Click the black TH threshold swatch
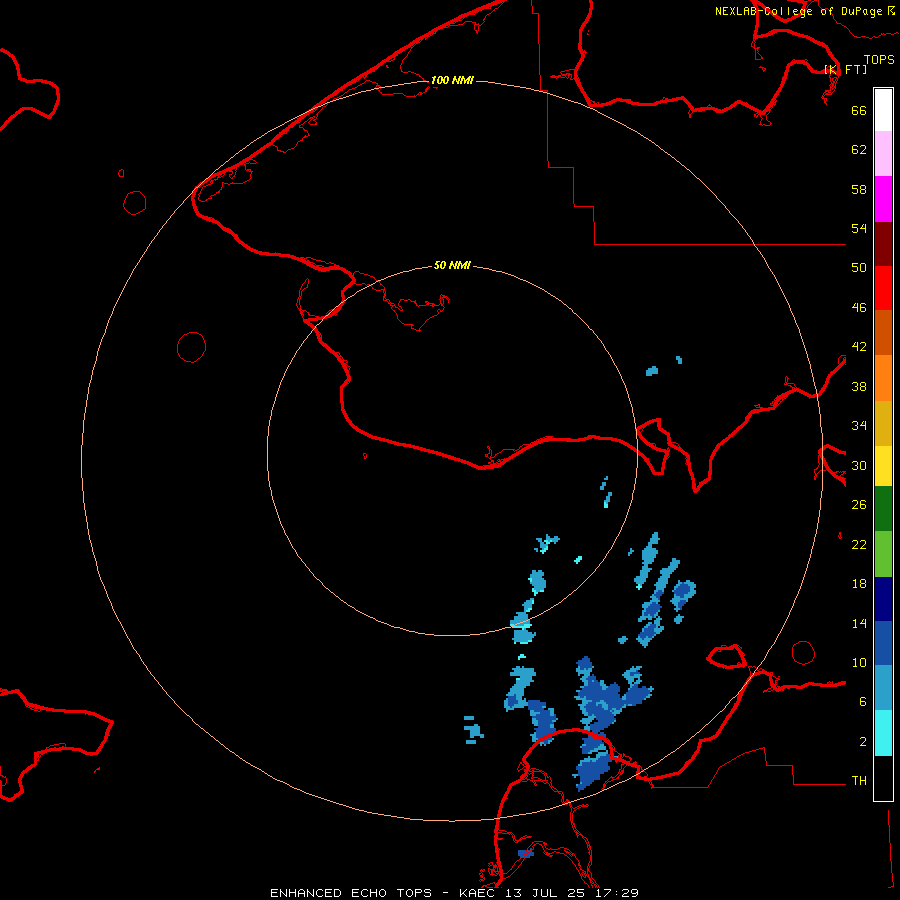The width and height of the screenshot is (900, 900). 883,778
